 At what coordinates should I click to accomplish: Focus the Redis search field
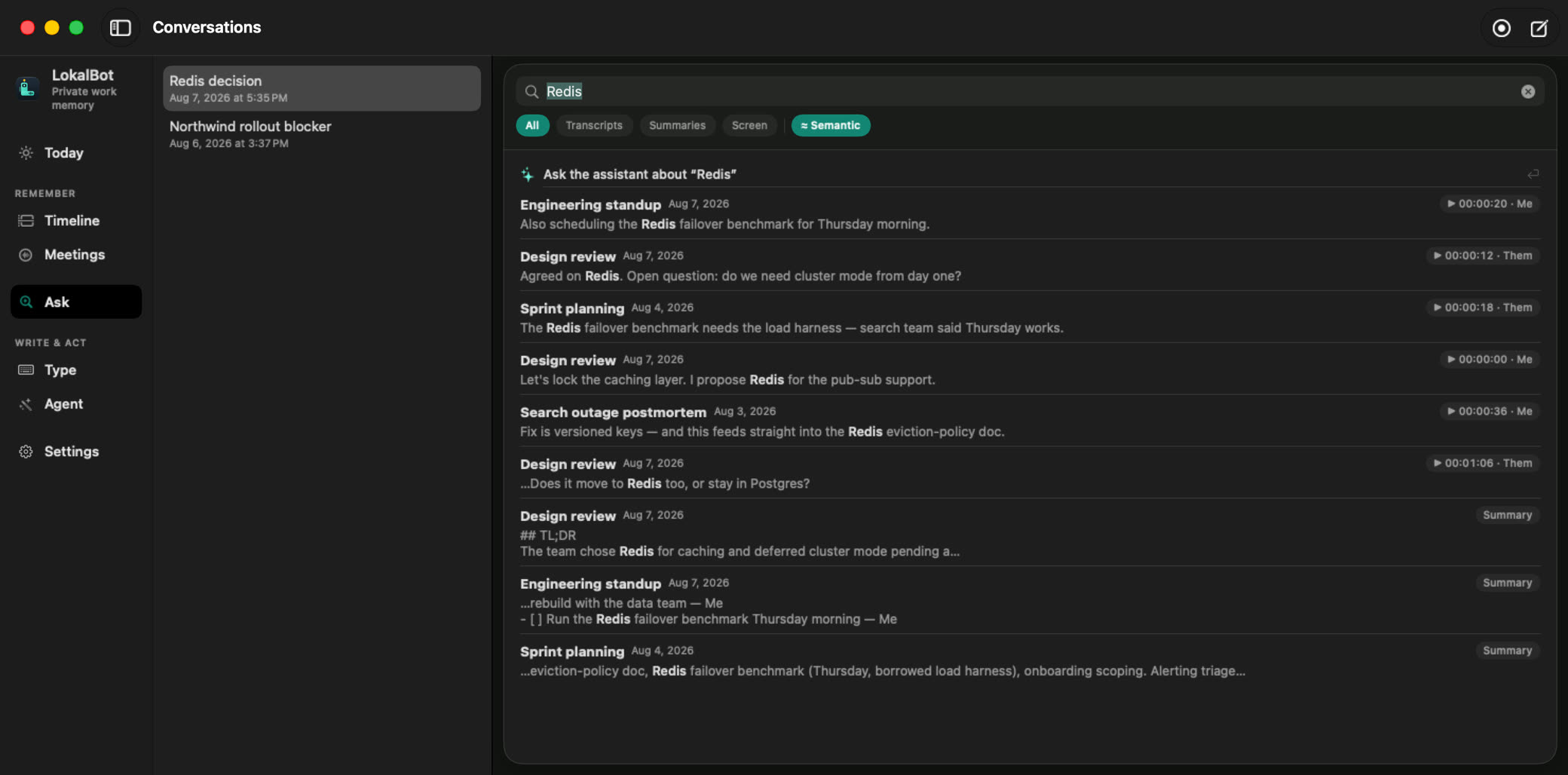coord(1030,91)
